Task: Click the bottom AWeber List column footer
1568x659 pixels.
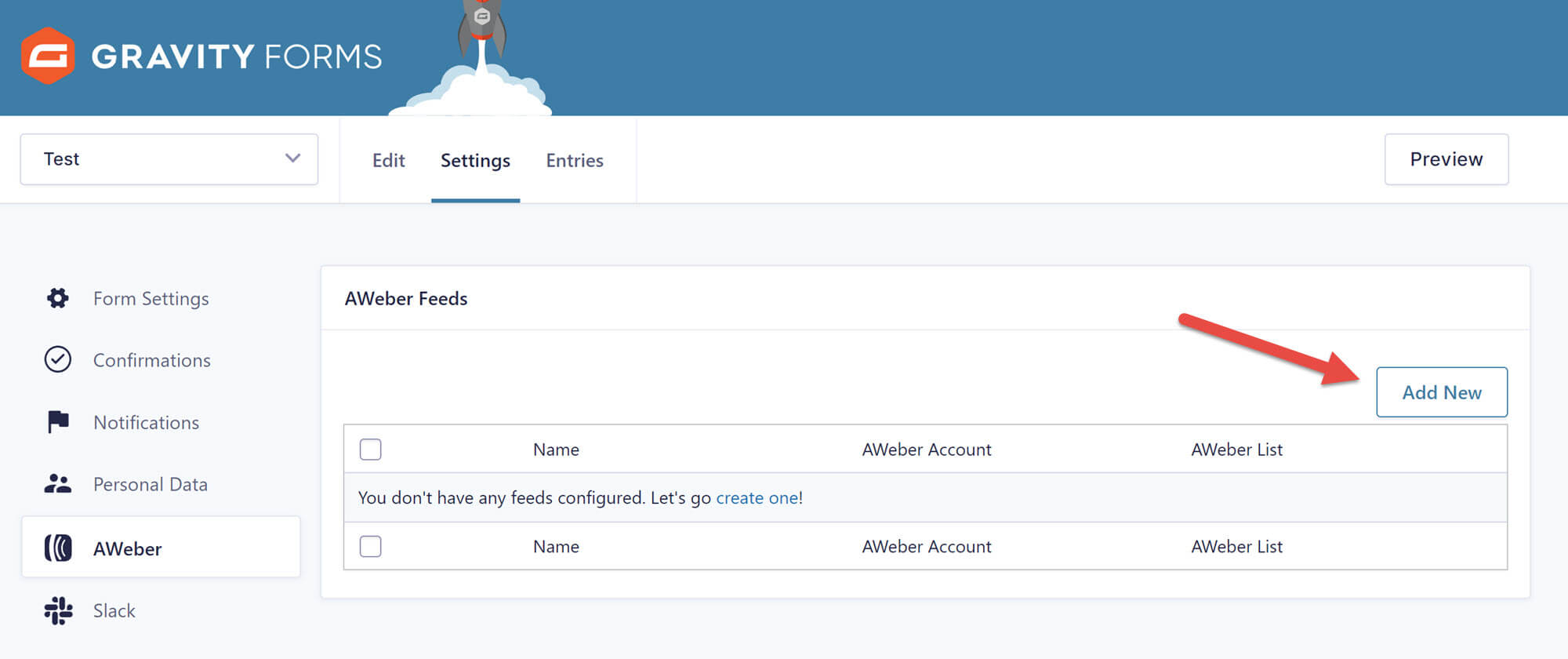Action: coord(1236,546)
